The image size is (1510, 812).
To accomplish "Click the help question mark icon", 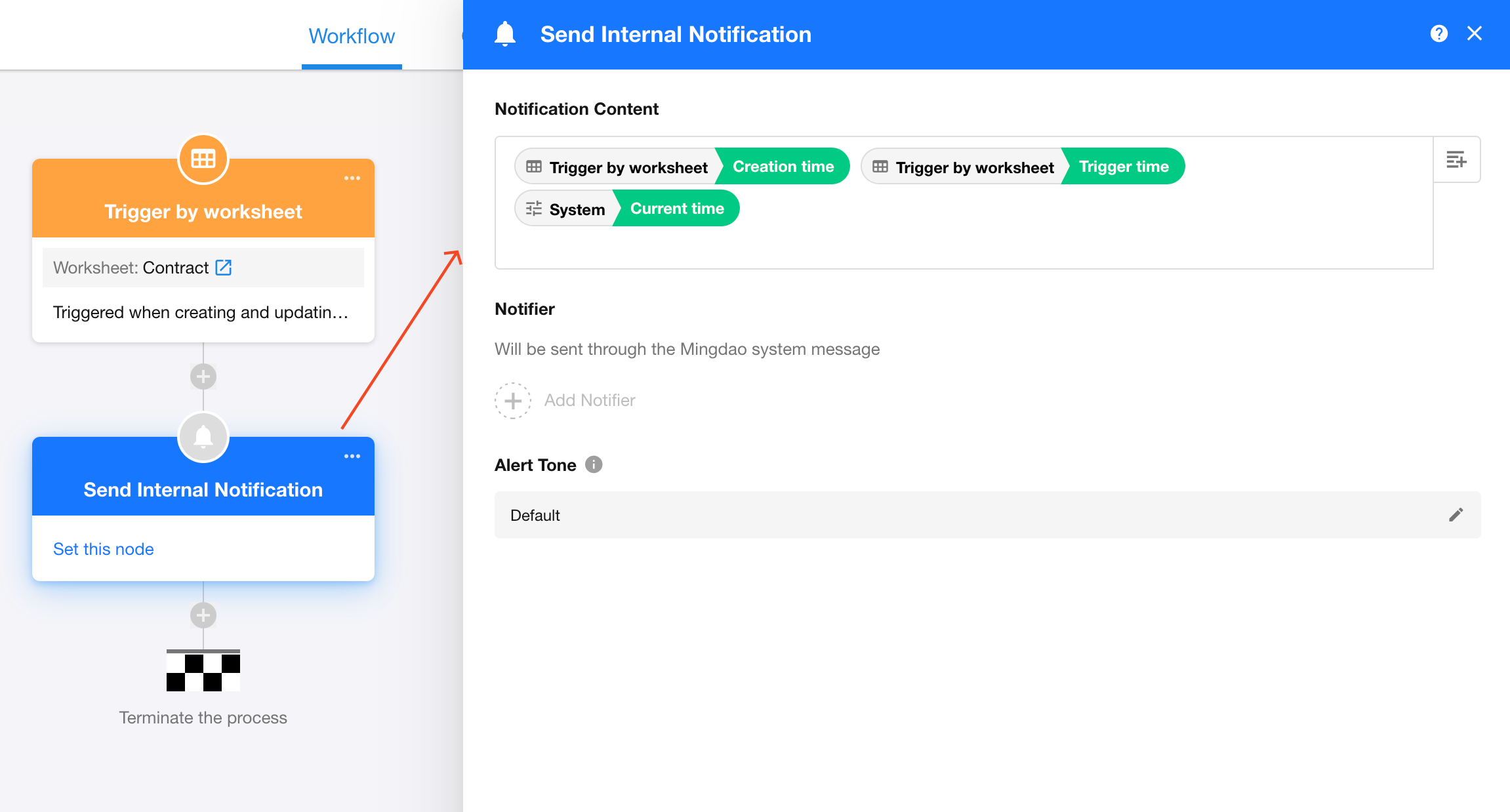I will (x=1439, y=33).
